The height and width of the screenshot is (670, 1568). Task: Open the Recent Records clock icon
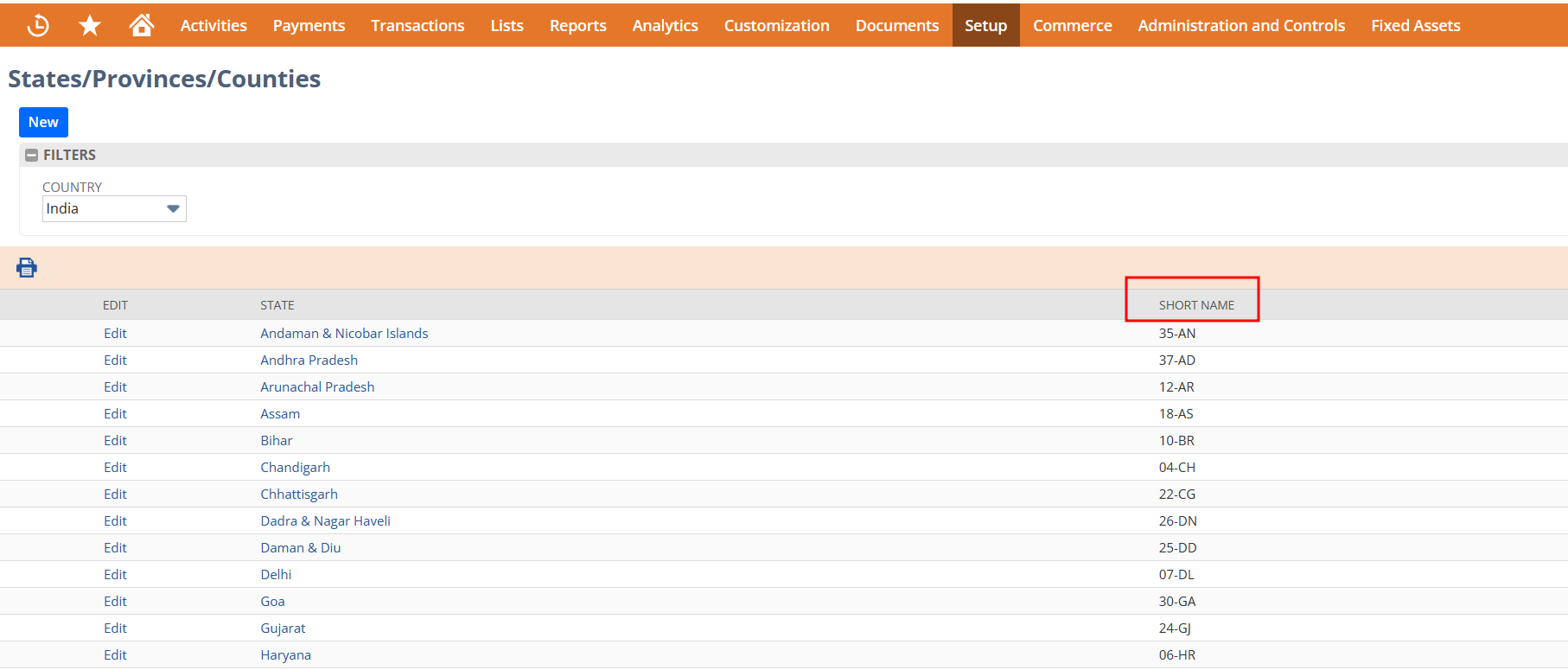(38, 26)
